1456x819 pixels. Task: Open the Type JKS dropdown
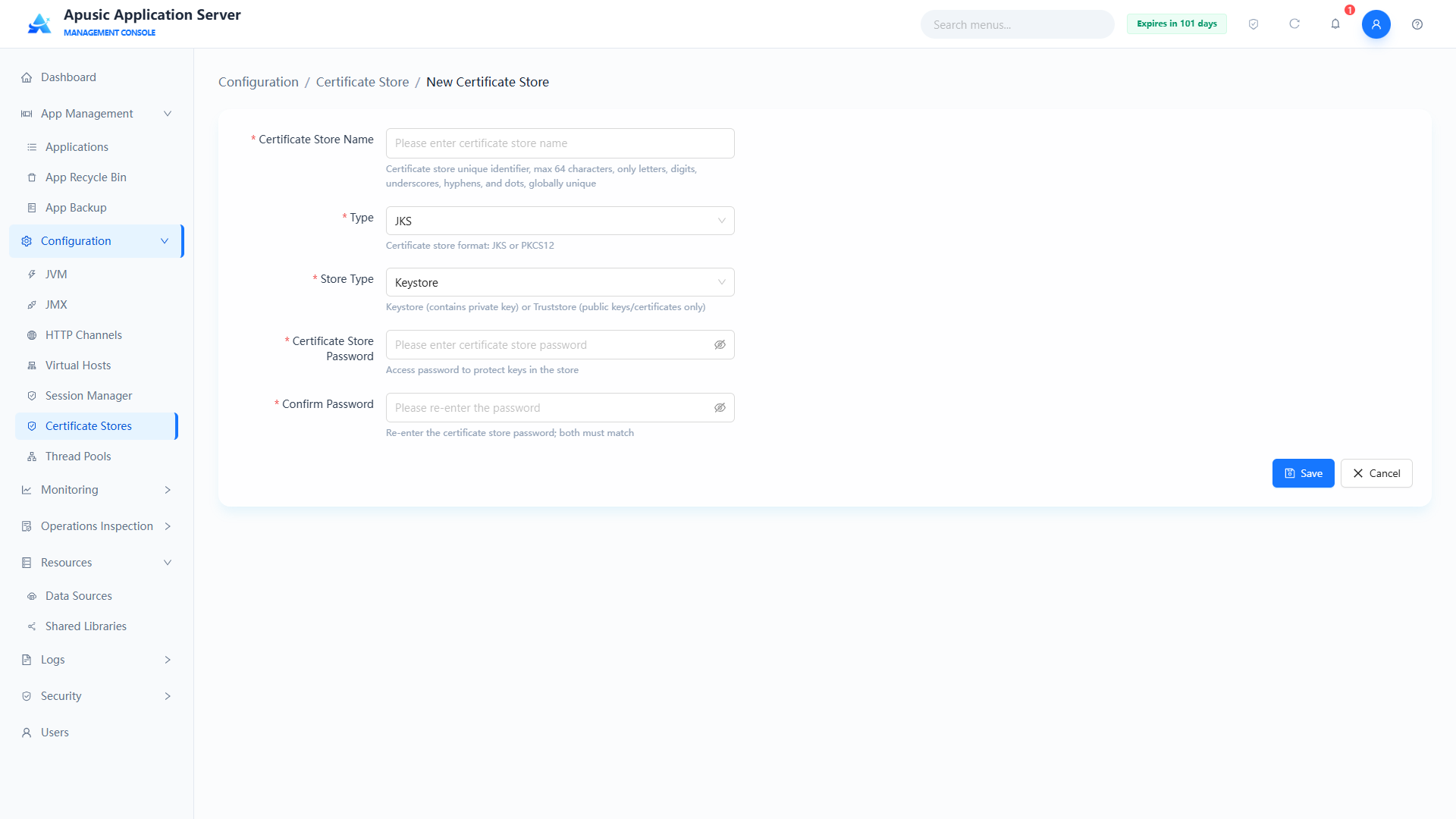click(x=560, y=221)
